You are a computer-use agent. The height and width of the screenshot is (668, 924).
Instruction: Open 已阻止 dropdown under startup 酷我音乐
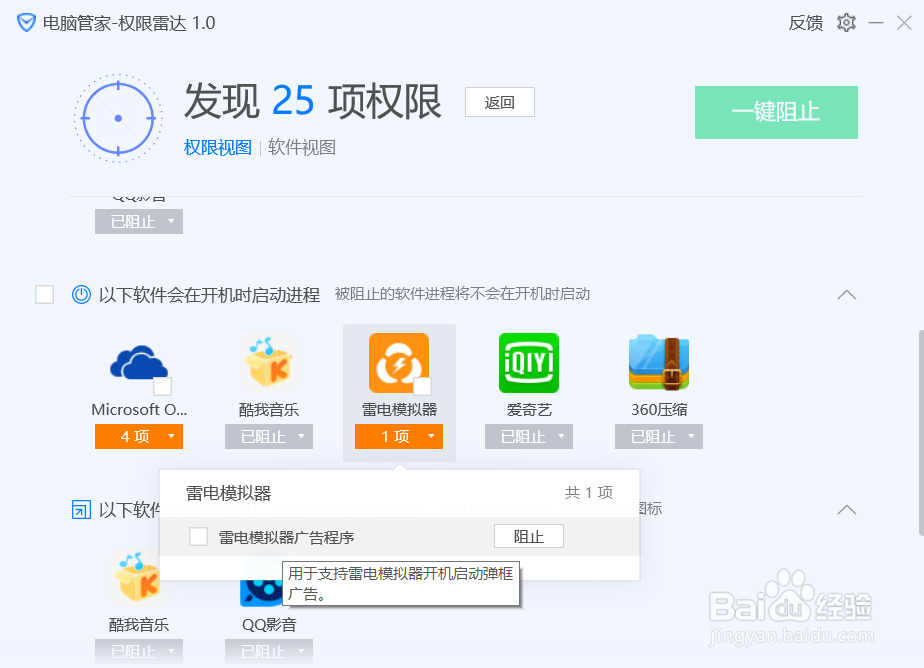pos(269,436)
